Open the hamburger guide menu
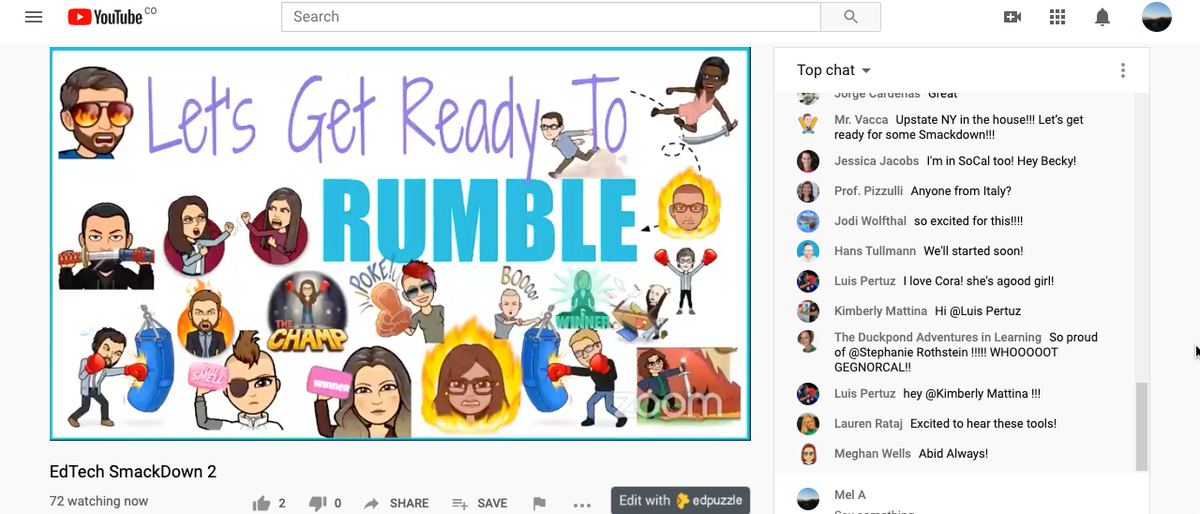The image size is (1200, 514). pos(34,17)
